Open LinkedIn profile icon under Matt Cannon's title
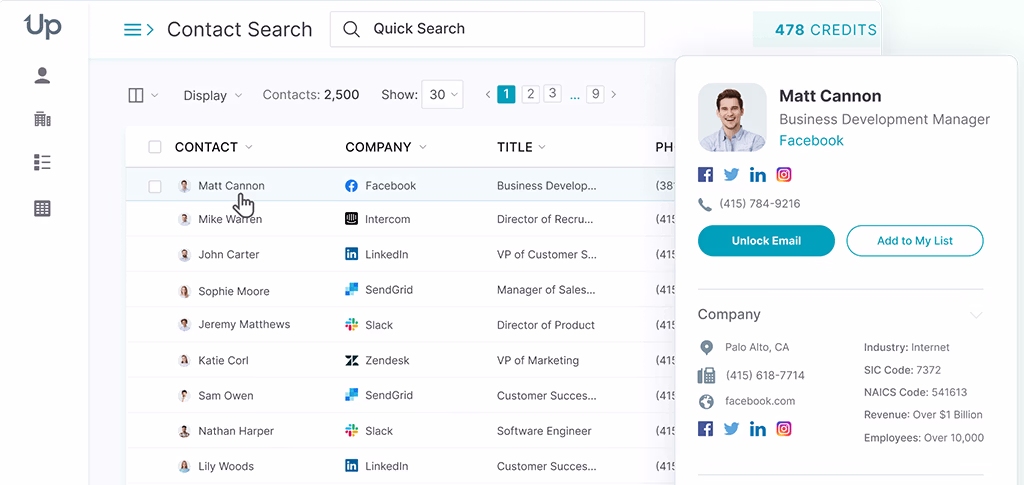Viewport: 1024px width, 485px height. click(x=758, y=174)
